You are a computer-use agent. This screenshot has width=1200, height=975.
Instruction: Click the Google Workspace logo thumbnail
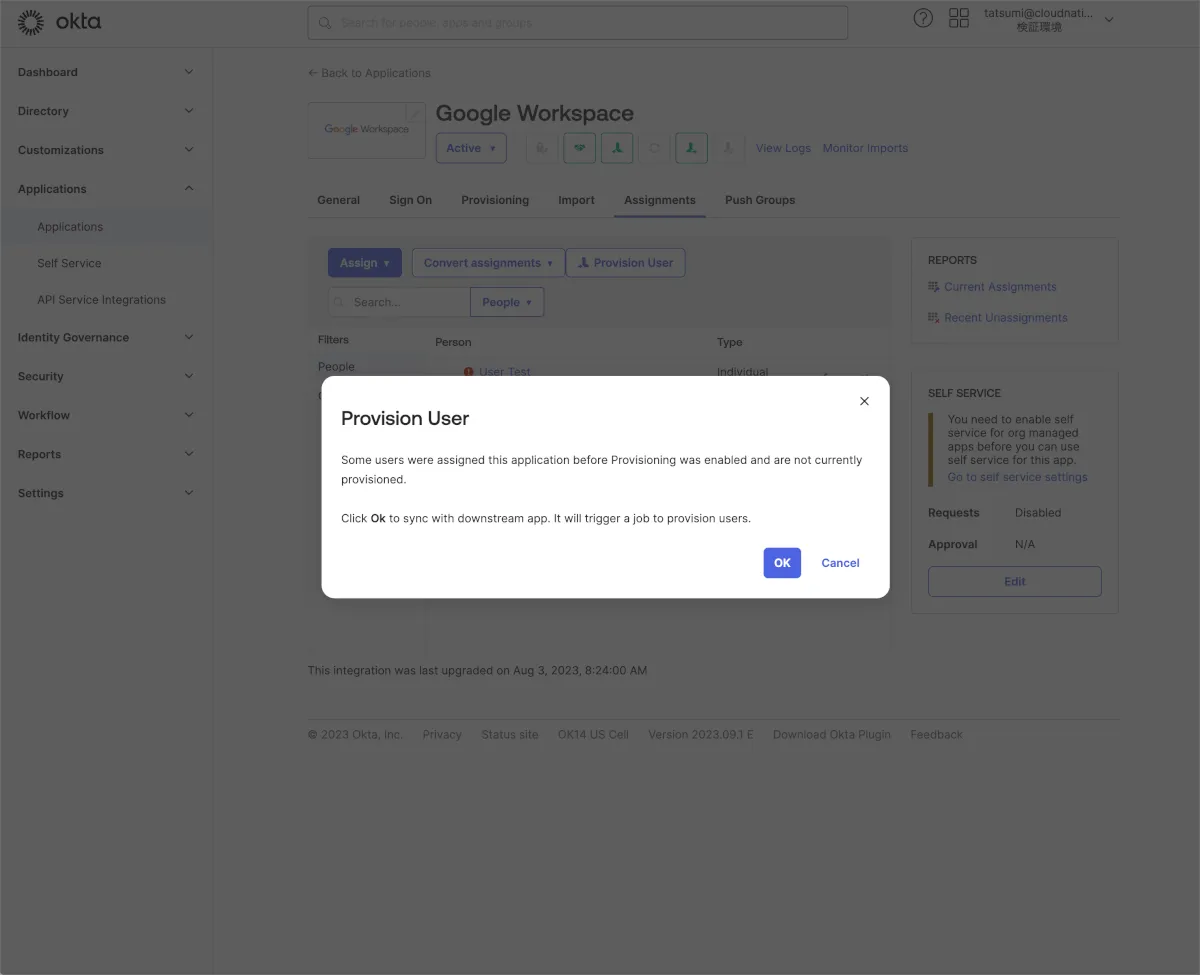click(x=366, y=130)
